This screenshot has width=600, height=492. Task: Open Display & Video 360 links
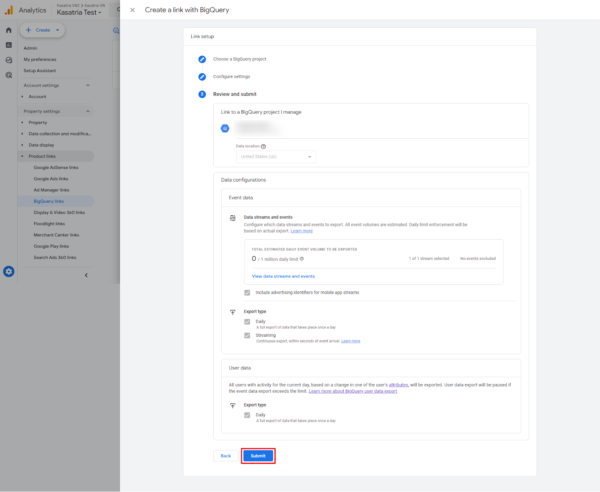point(59,213)
